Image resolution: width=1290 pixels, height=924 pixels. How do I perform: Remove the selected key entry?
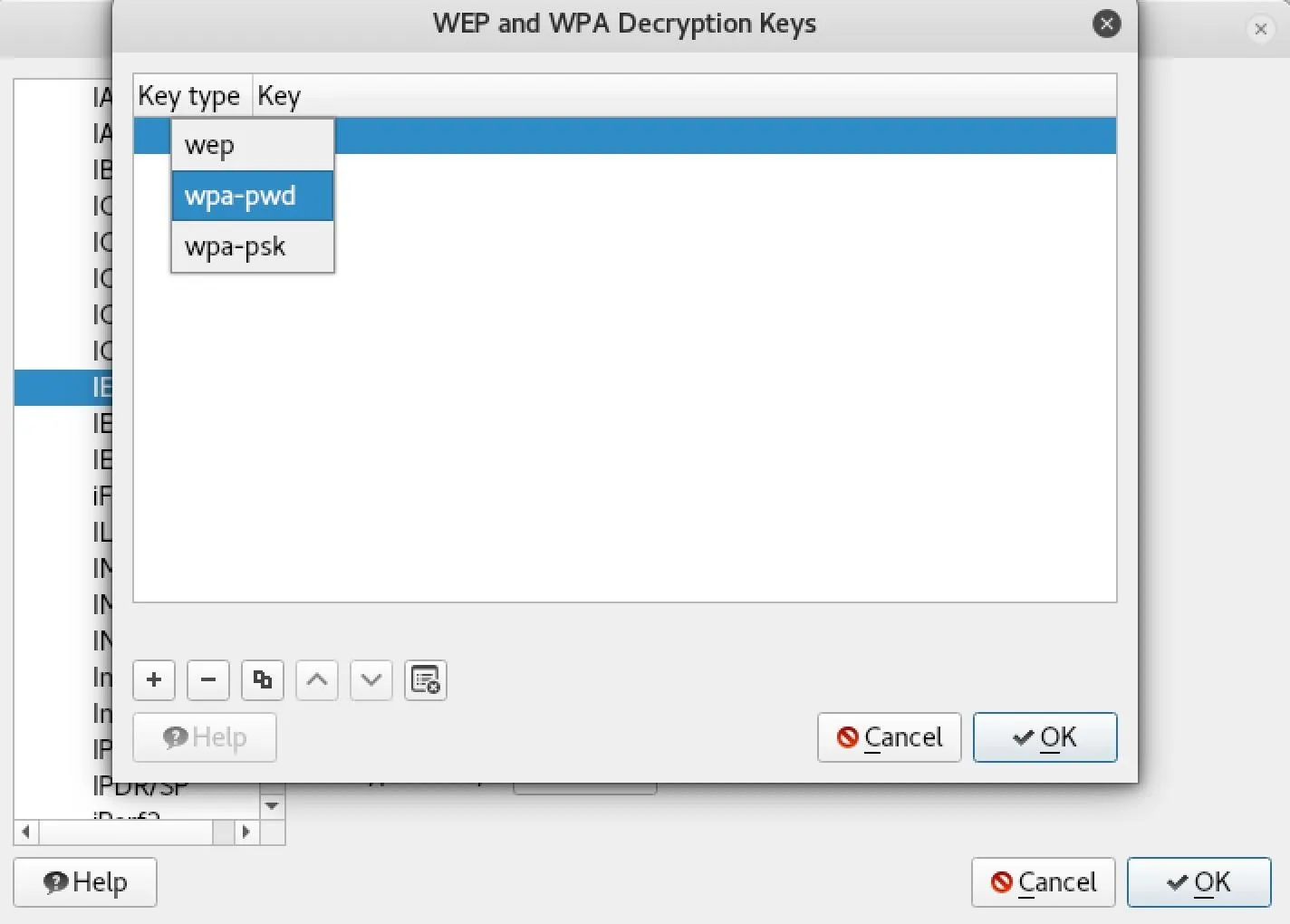[x=208, y=679]
